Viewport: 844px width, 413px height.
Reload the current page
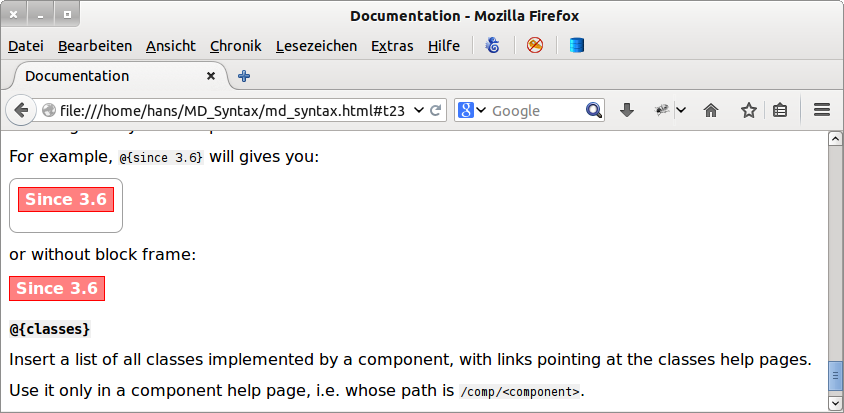click(x=437, y=110)
